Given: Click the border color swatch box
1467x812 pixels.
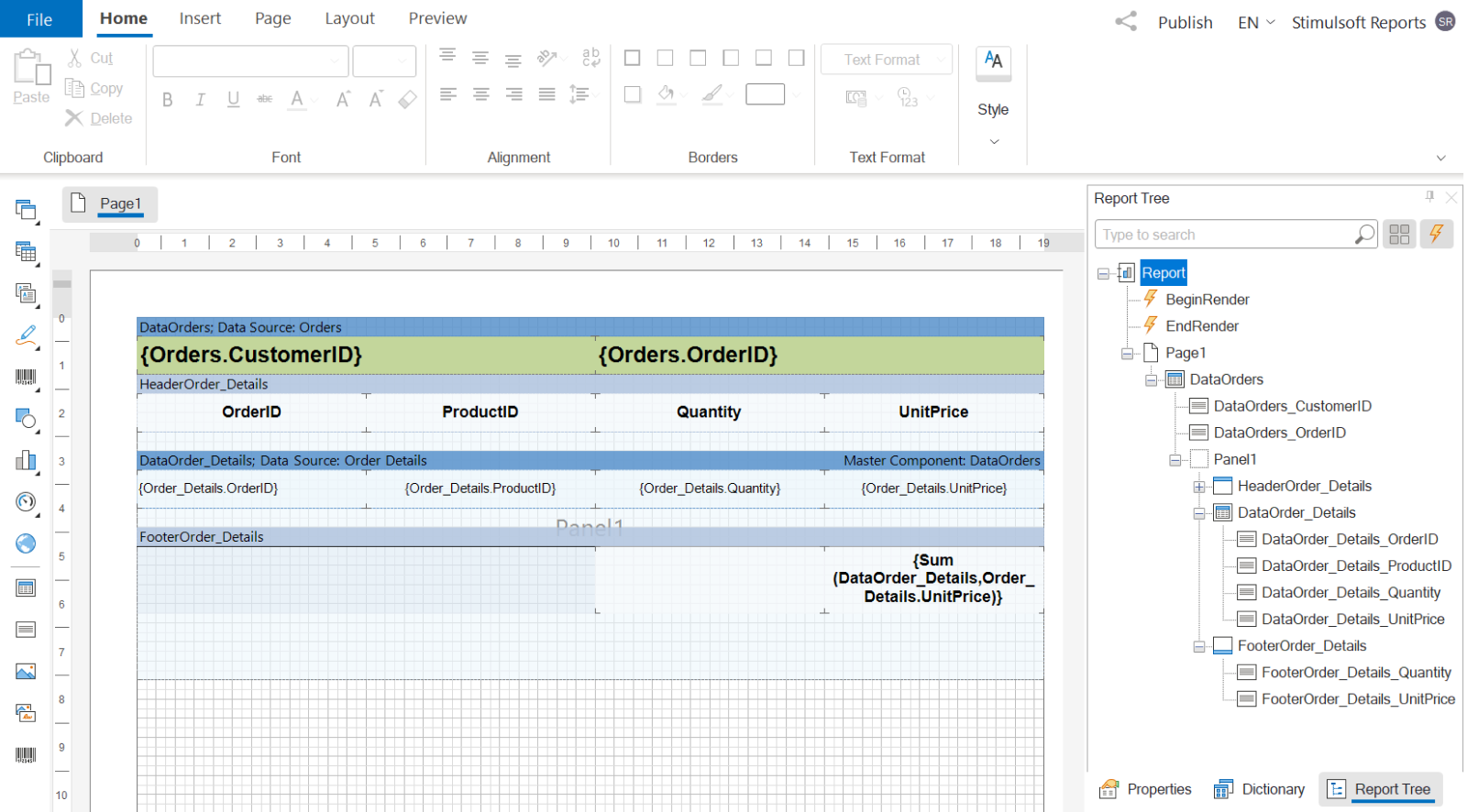Looking at the screenshot, I should [765, 94].
